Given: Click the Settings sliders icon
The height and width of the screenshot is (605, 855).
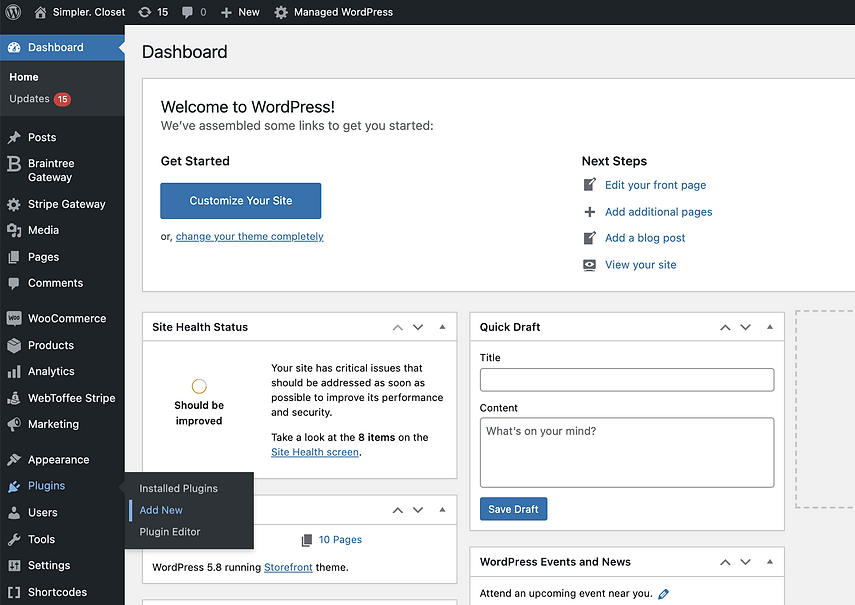Looking at the screenshot, I should click(14, 565).
